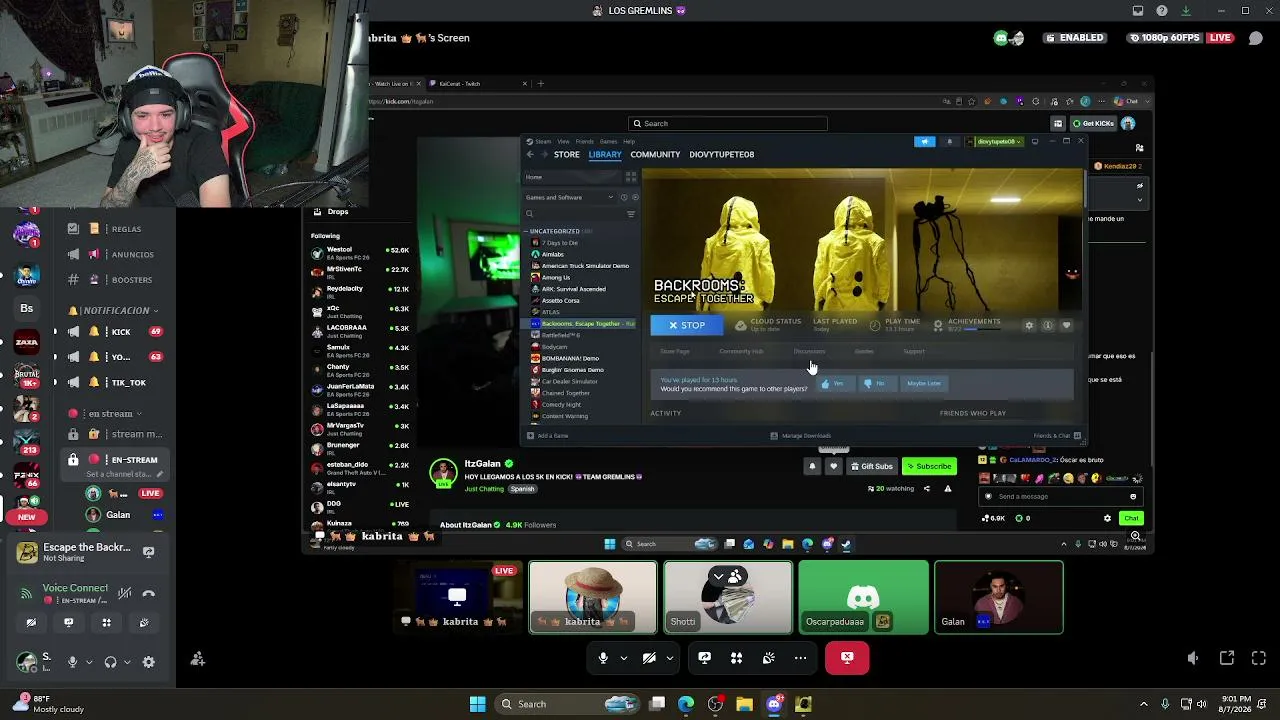Open File Explorer from the Windows taskbar
This screenshot has width=1280, height=720.
744,704
